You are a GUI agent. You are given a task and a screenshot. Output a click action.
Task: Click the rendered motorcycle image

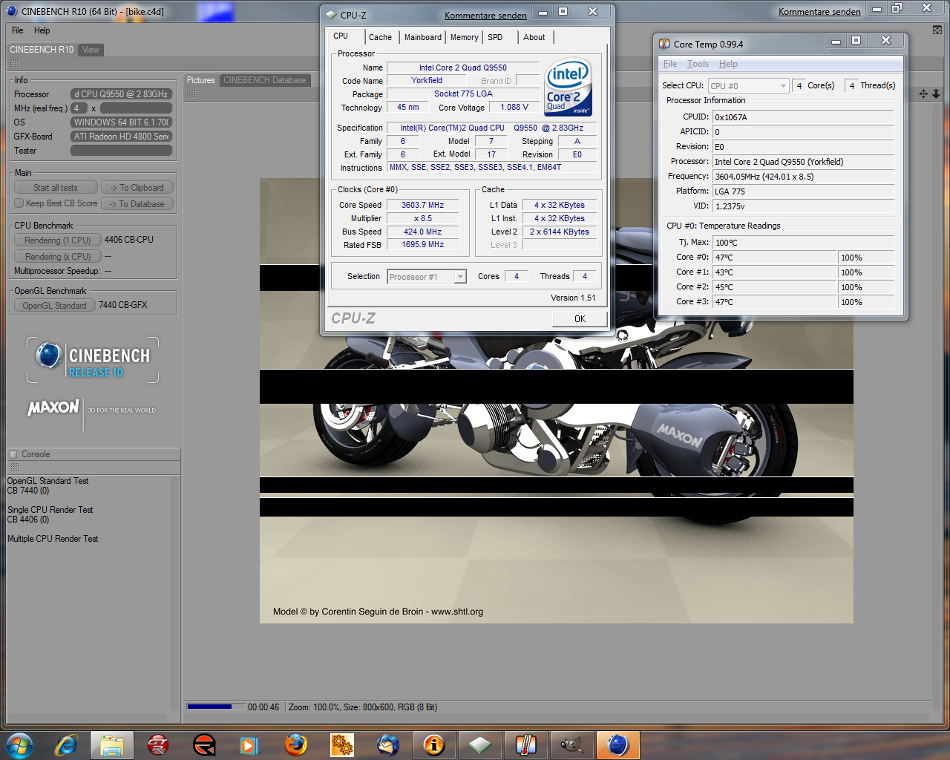click(556, 400)
